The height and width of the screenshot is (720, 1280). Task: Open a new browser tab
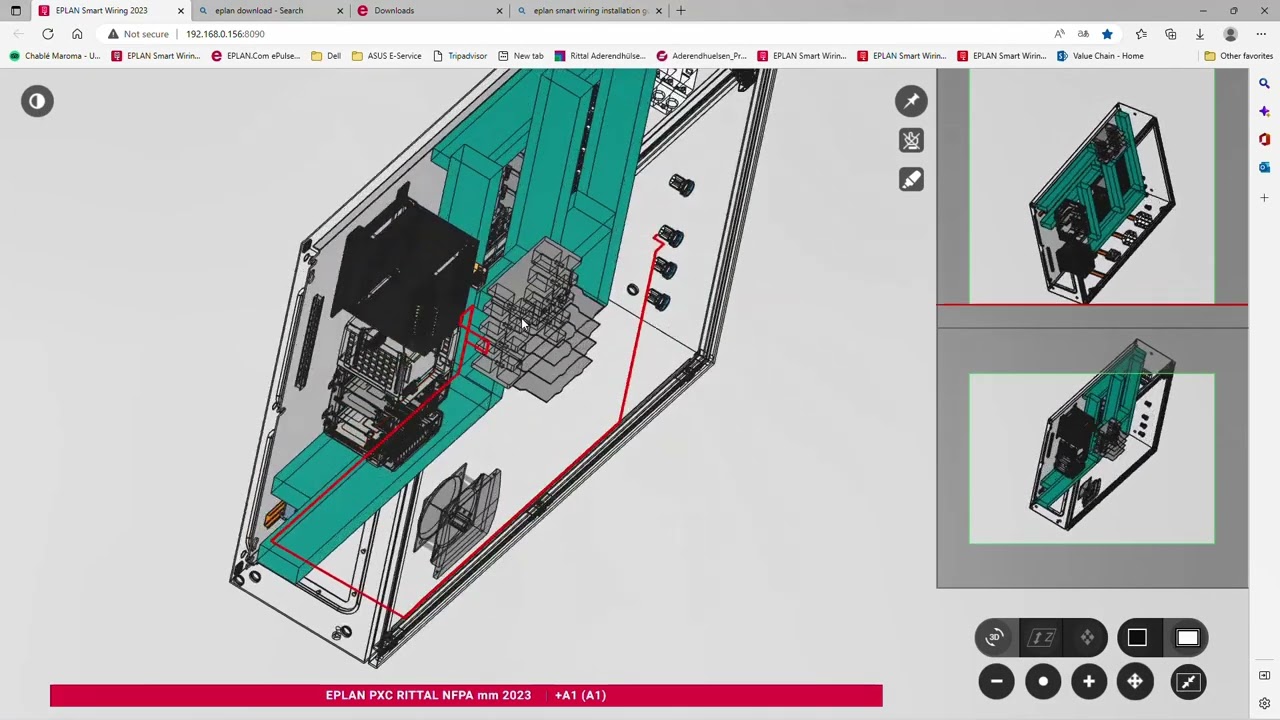point(681,11)
